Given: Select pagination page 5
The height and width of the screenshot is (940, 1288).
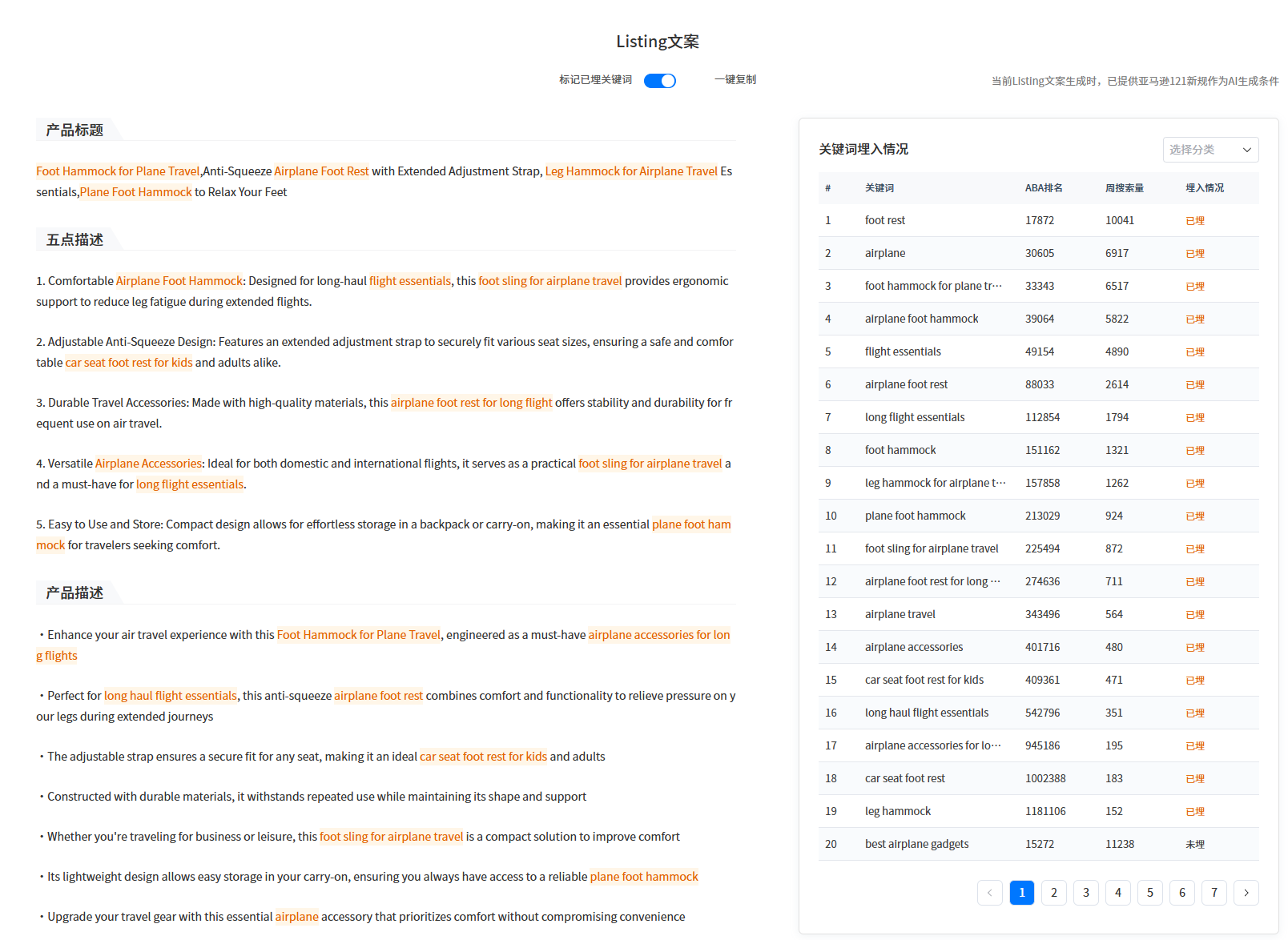Looking at the screenshot, I should [x=1150, y=893].
